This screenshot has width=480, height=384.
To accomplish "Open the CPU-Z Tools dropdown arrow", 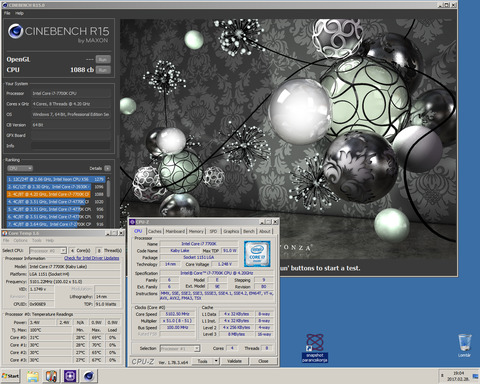I will [216, 361].
